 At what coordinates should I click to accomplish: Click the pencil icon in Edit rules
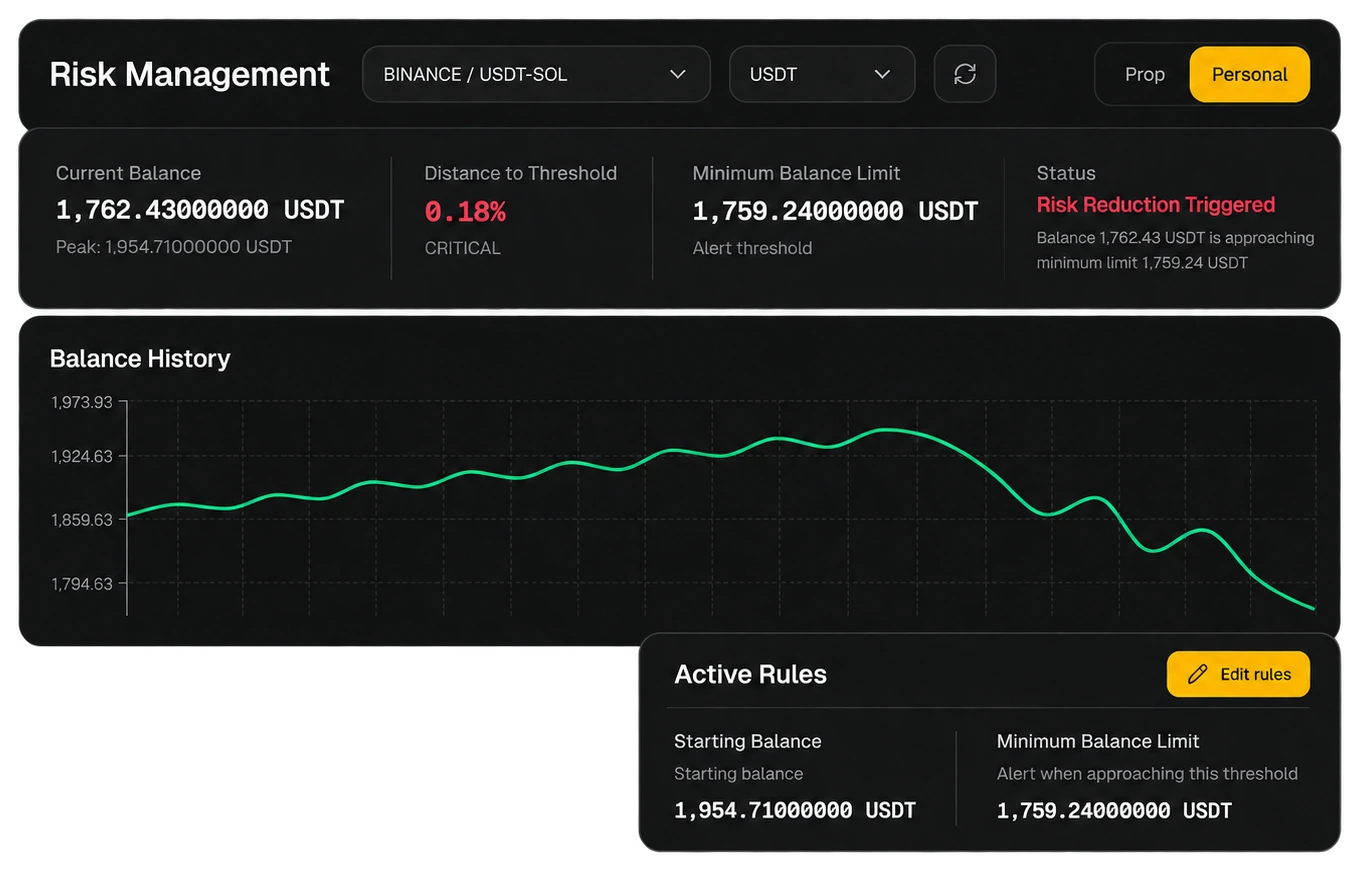click(1197, 674)
